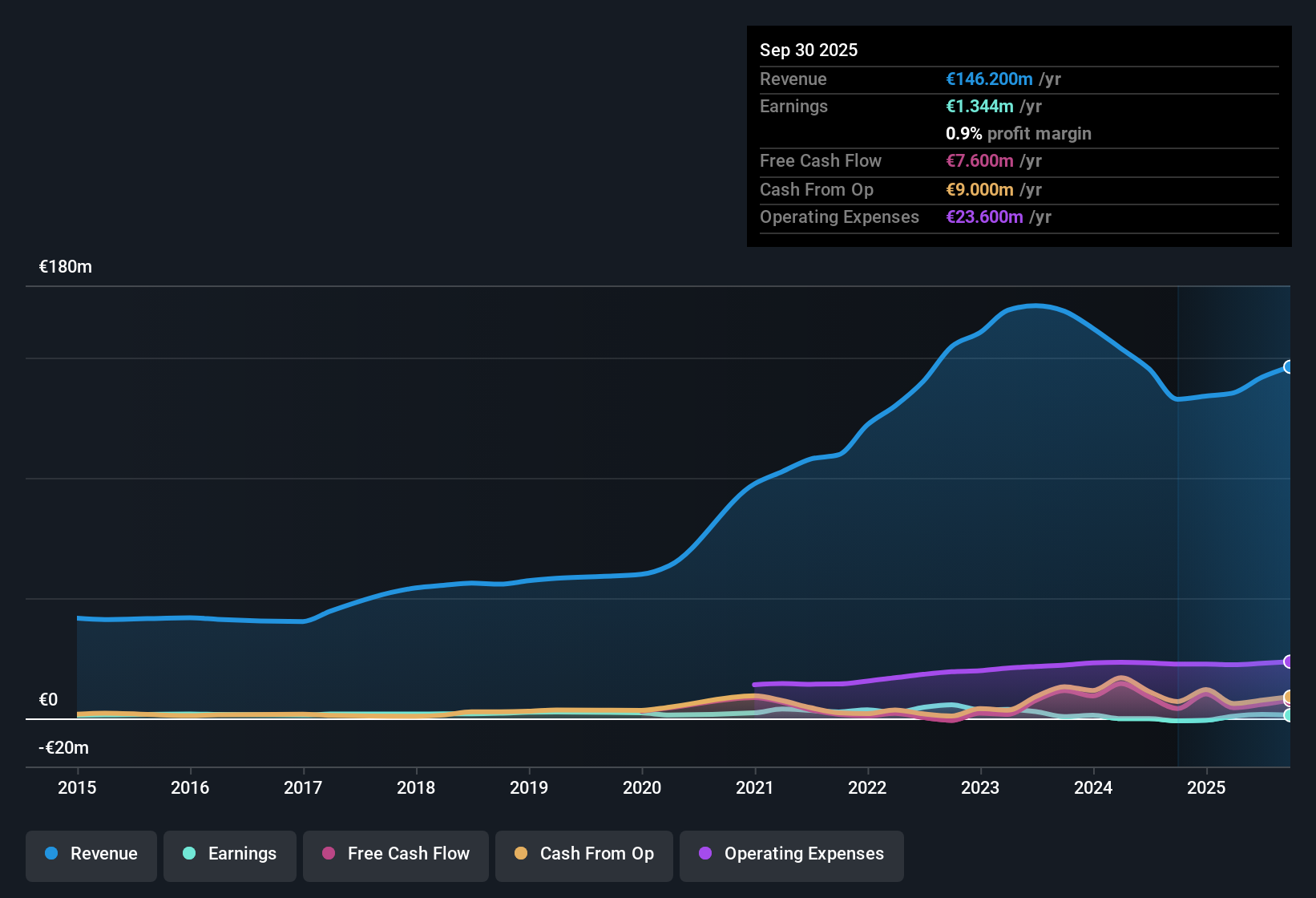Select the Earnings row in the tooltip
The height and width of the screenshot is (898, 1316).
(1018, 106)
